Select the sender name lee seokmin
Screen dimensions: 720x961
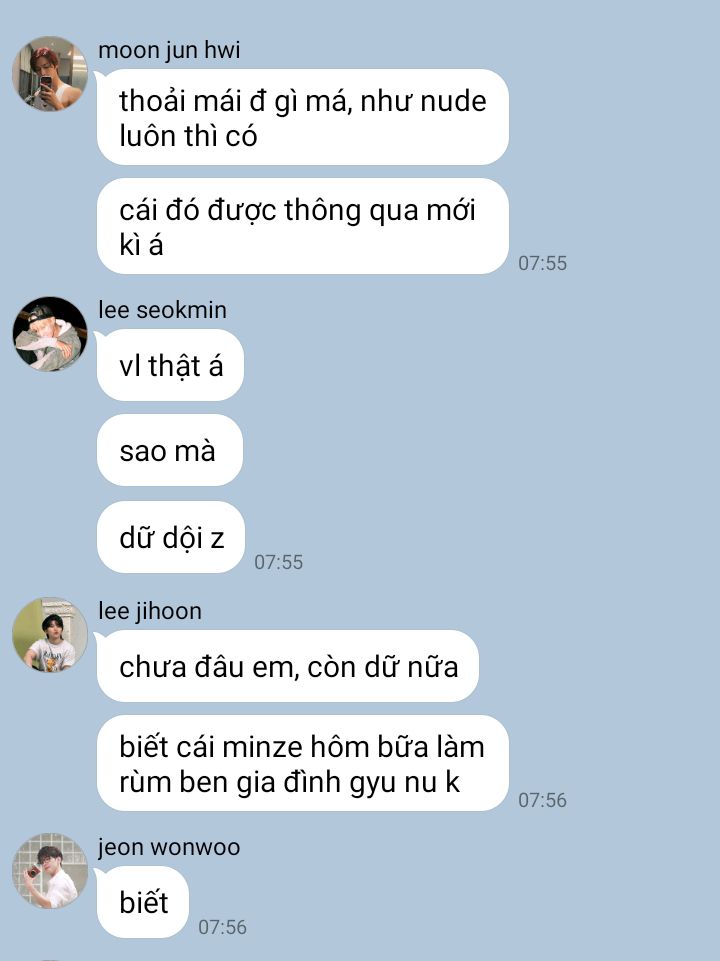point(162,310)
